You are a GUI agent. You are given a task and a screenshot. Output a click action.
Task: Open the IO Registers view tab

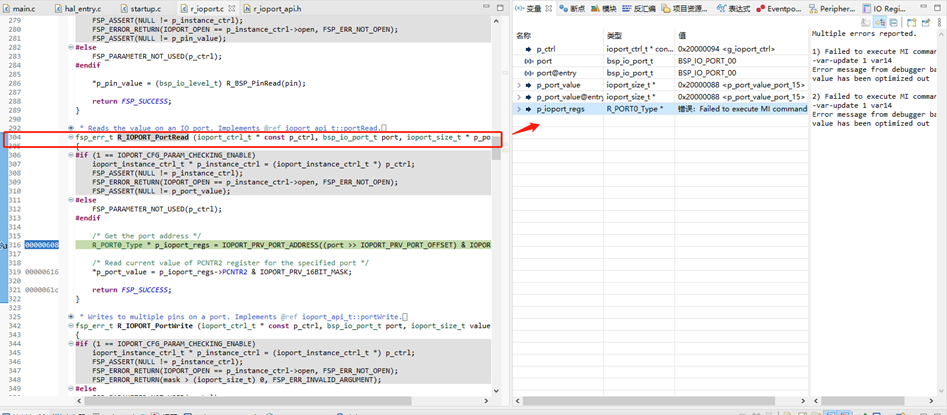(883, 8)
